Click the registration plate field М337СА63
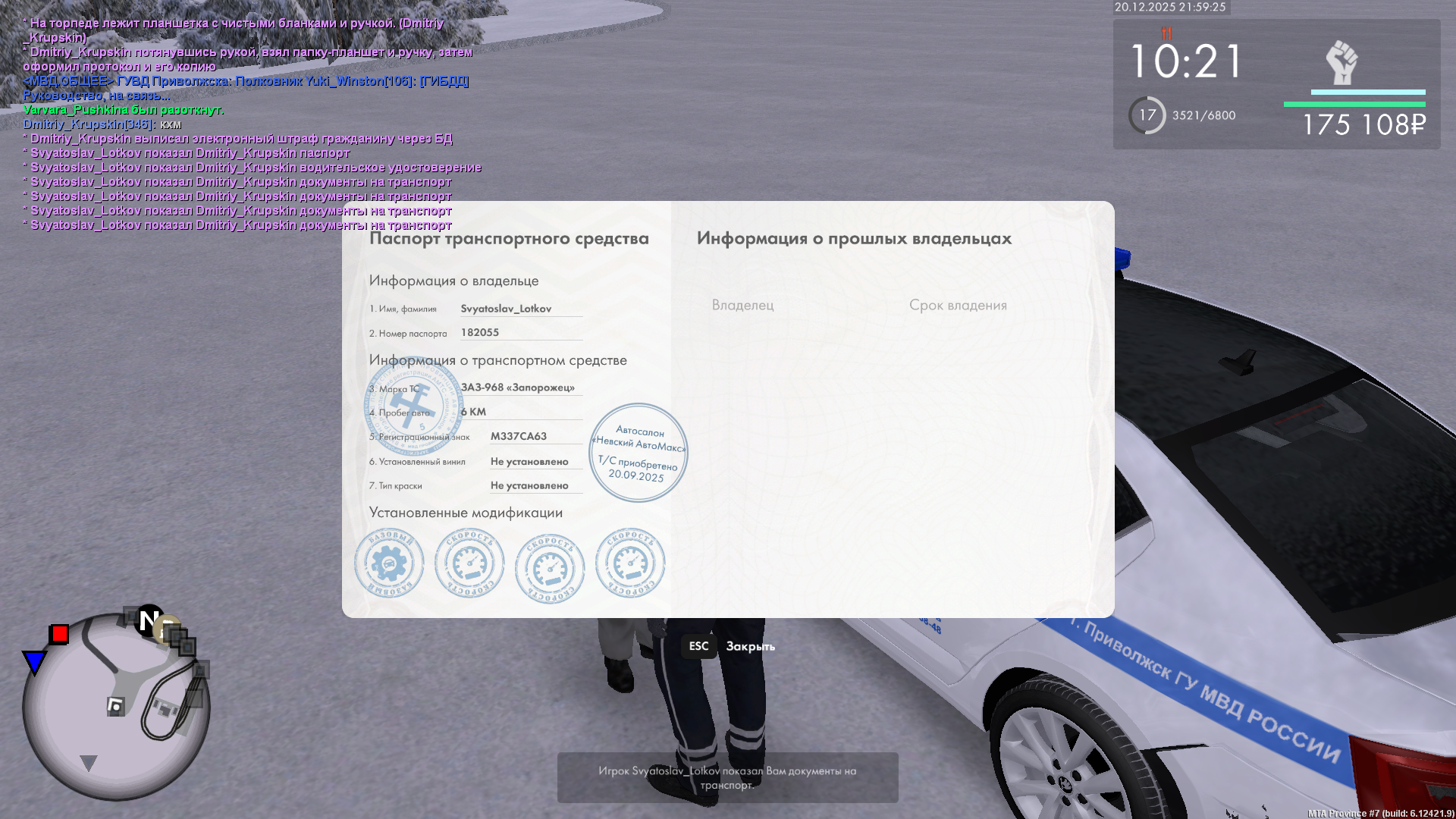 [519, 436]
